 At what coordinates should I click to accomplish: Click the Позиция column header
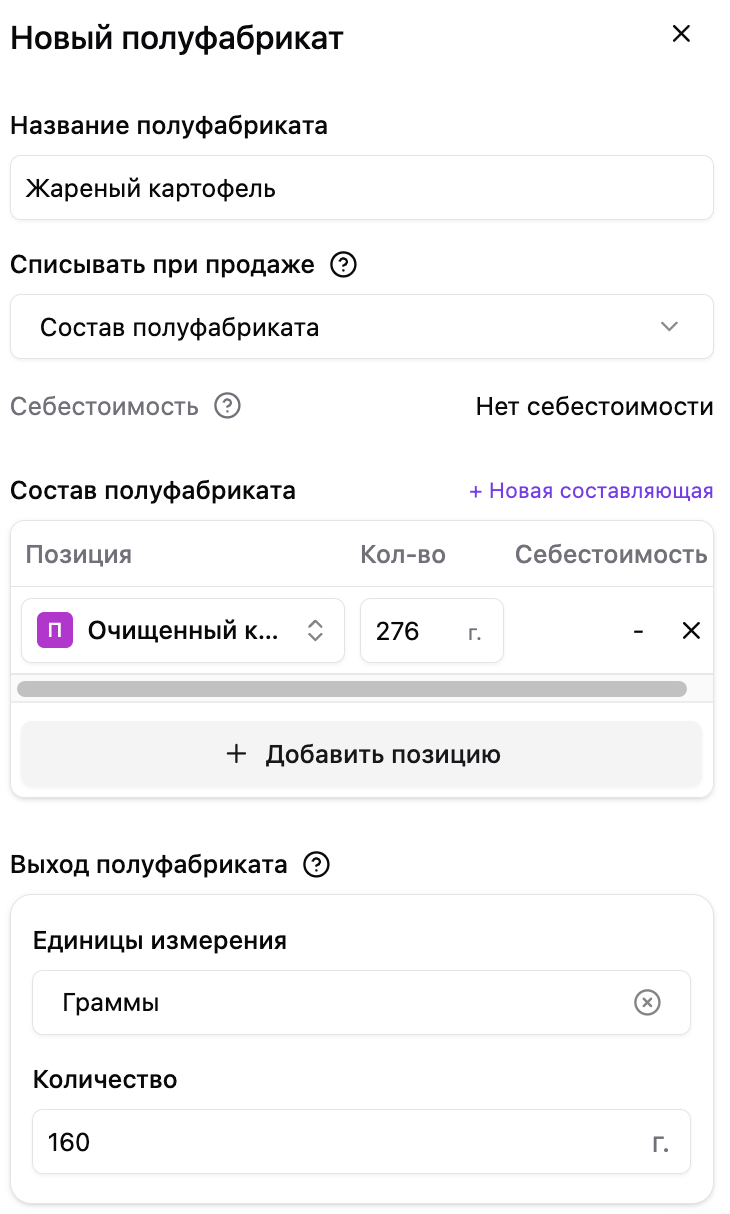79,554
